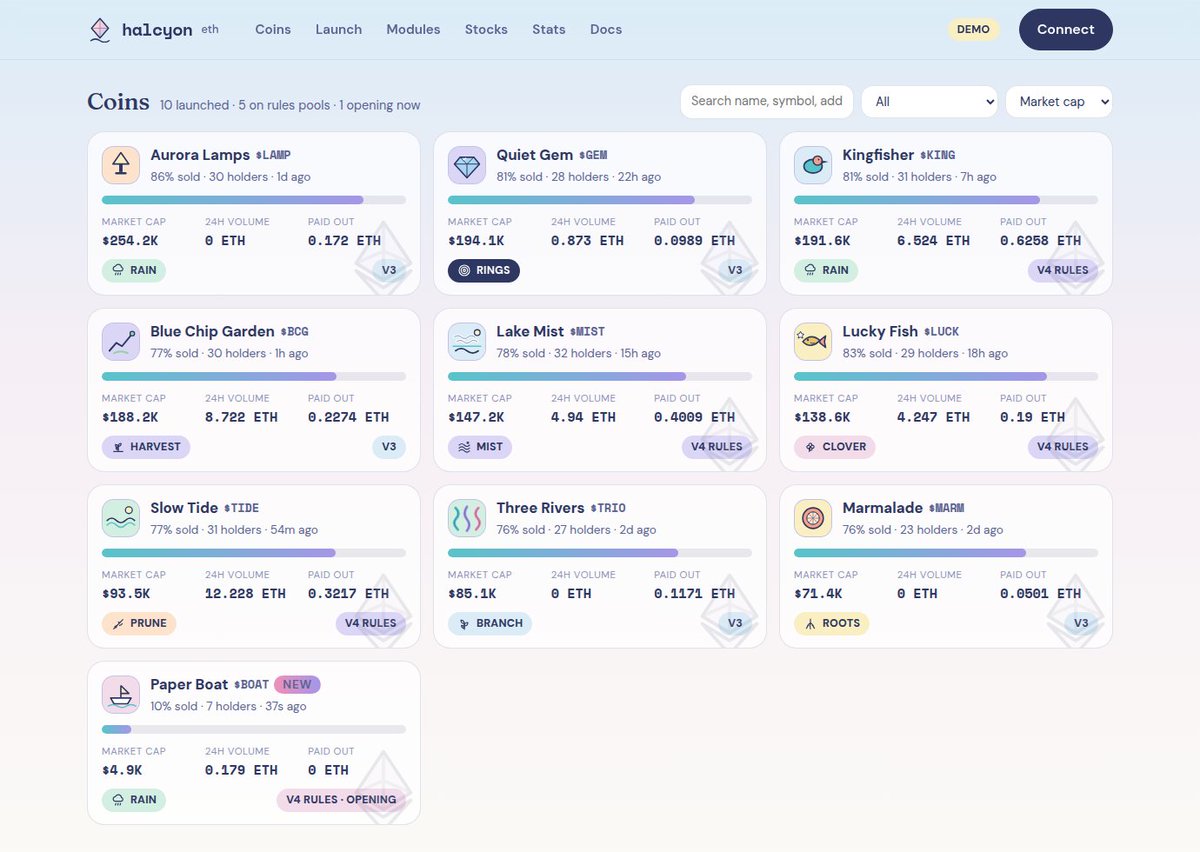
Task: Click the NEW badge on Paper Boat
Action: tap(297, 685)
